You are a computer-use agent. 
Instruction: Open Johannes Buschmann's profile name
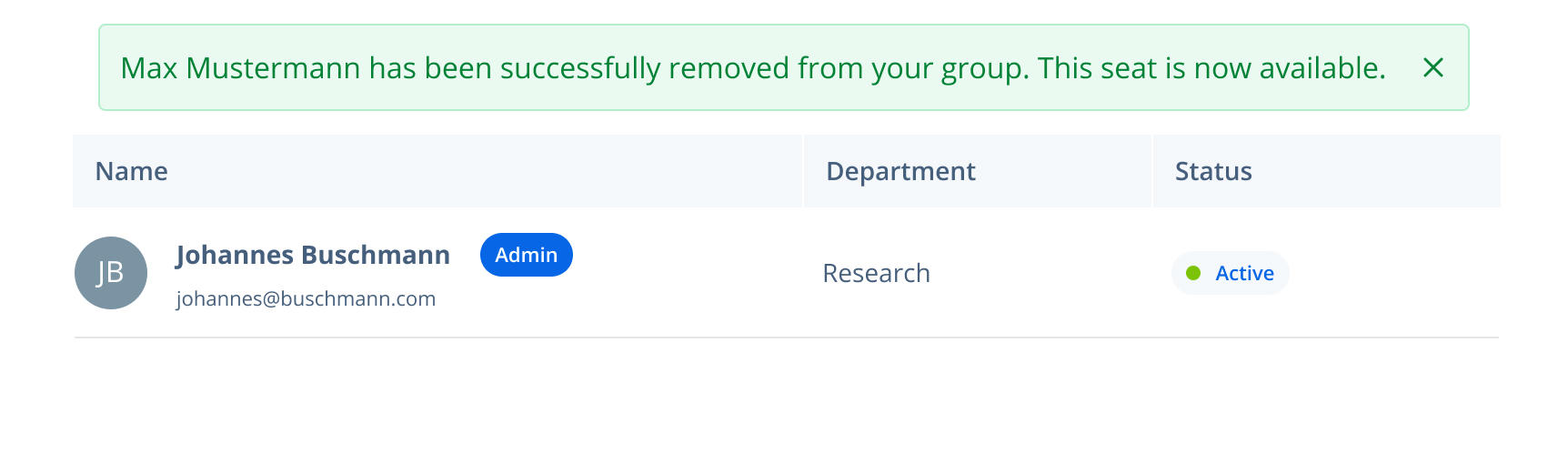pyautogui.click(x=313, y=255)
